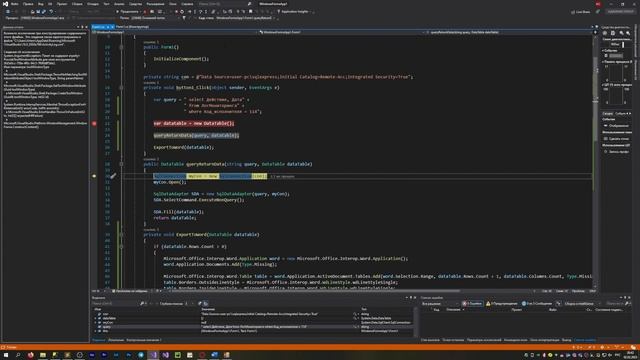The width and height of the screenshot is (640, 360).
Task: Click the Visual Studio logo icon
Action: [x=5, y=4]
